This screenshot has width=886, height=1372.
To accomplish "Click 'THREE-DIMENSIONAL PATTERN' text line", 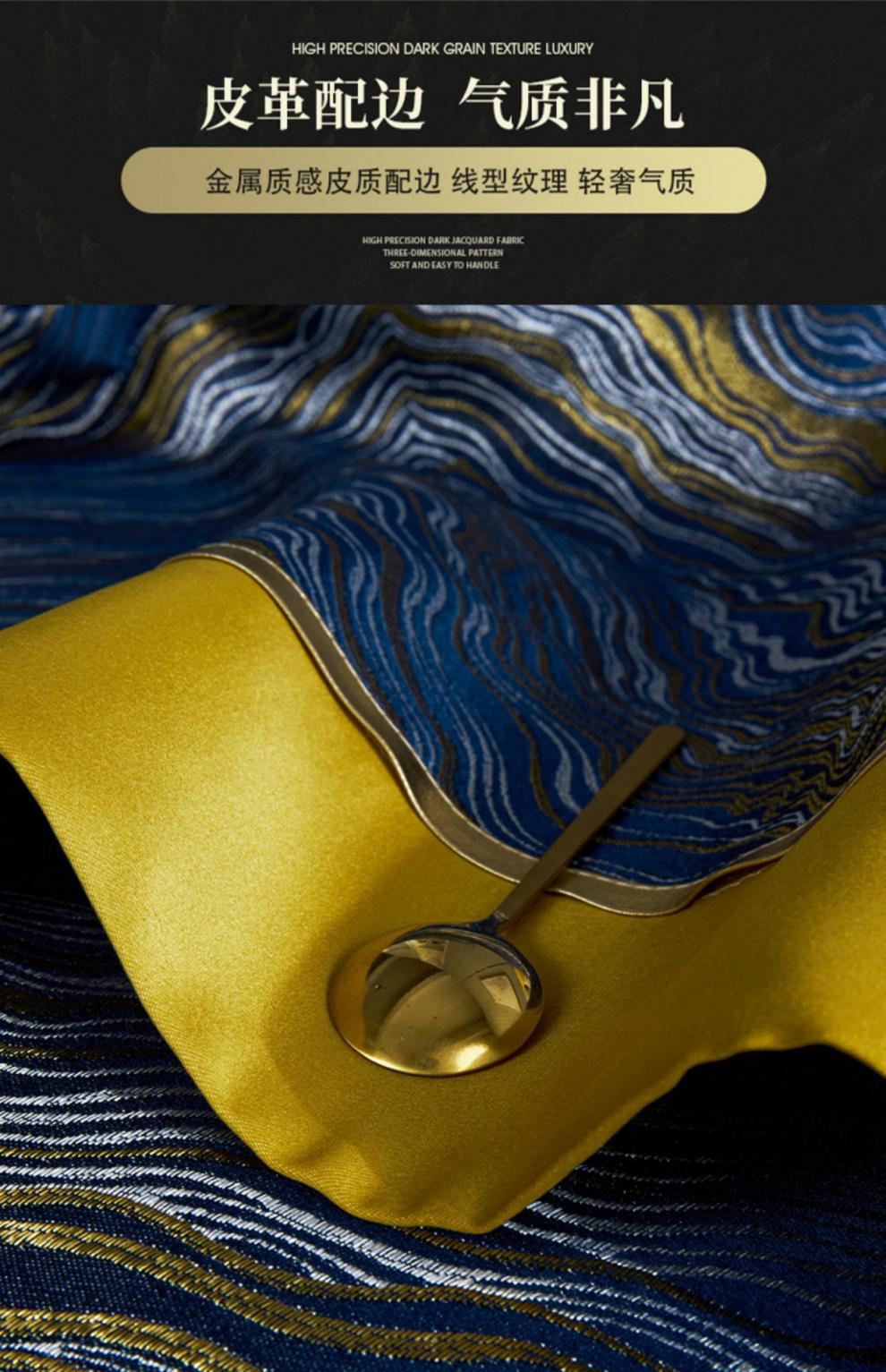I will point(443,252).
